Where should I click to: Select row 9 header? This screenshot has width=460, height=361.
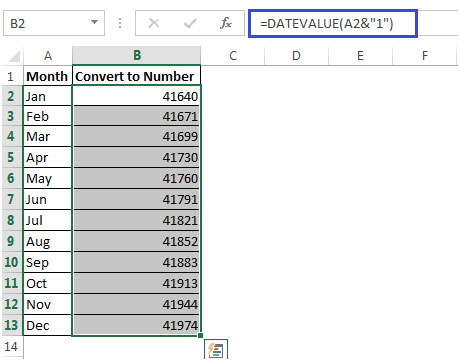(11, 241)
